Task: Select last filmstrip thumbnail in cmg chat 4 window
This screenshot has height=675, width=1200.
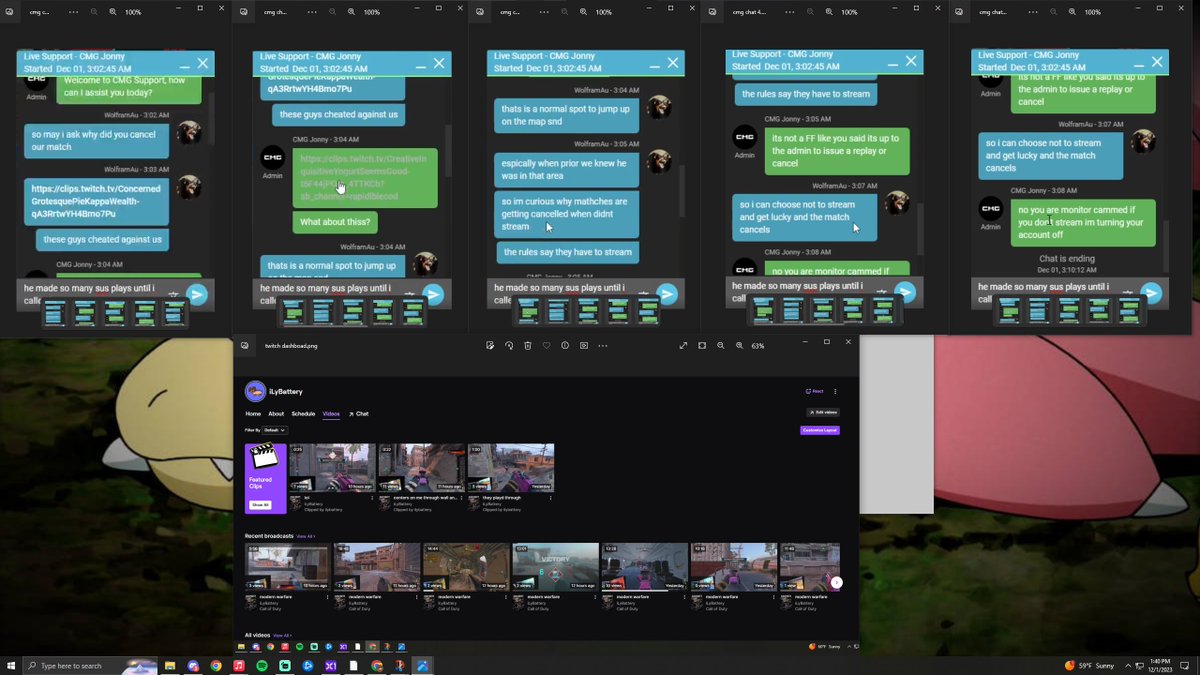Action: pyautogui.click(x=883, y=311)
